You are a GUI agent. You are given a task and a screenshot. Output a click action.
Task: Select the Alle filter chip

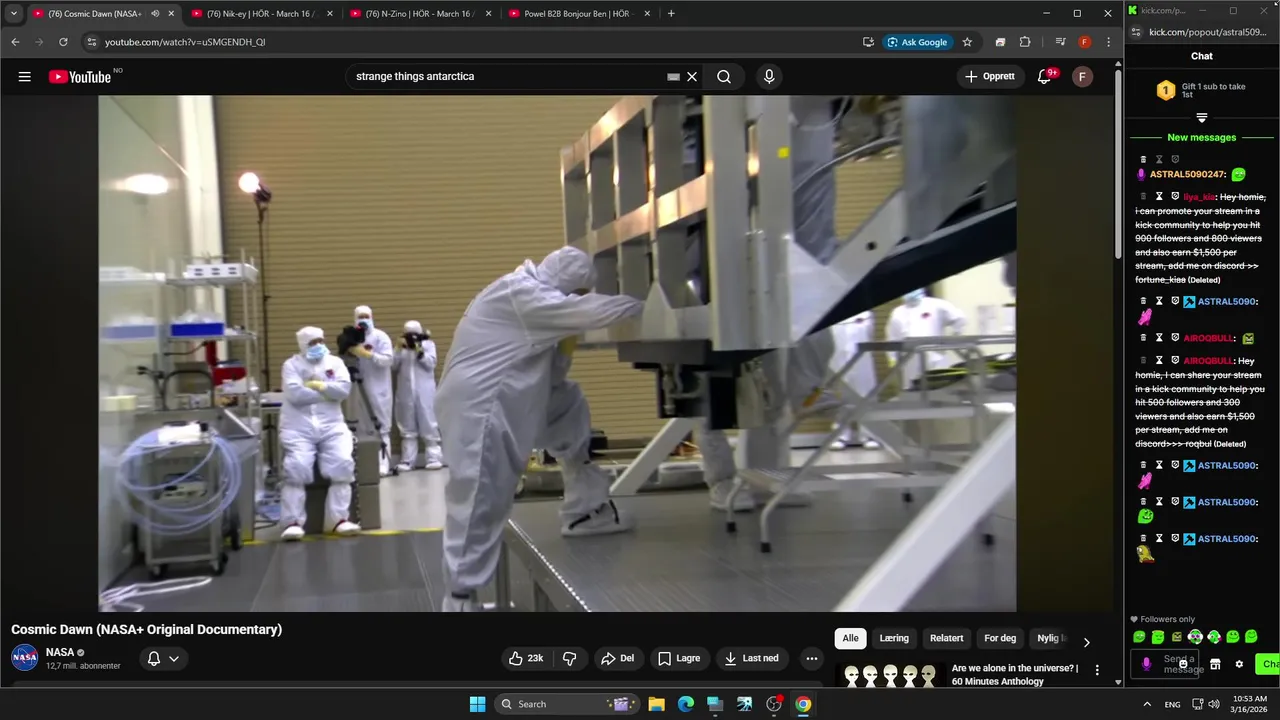[850, 638]
